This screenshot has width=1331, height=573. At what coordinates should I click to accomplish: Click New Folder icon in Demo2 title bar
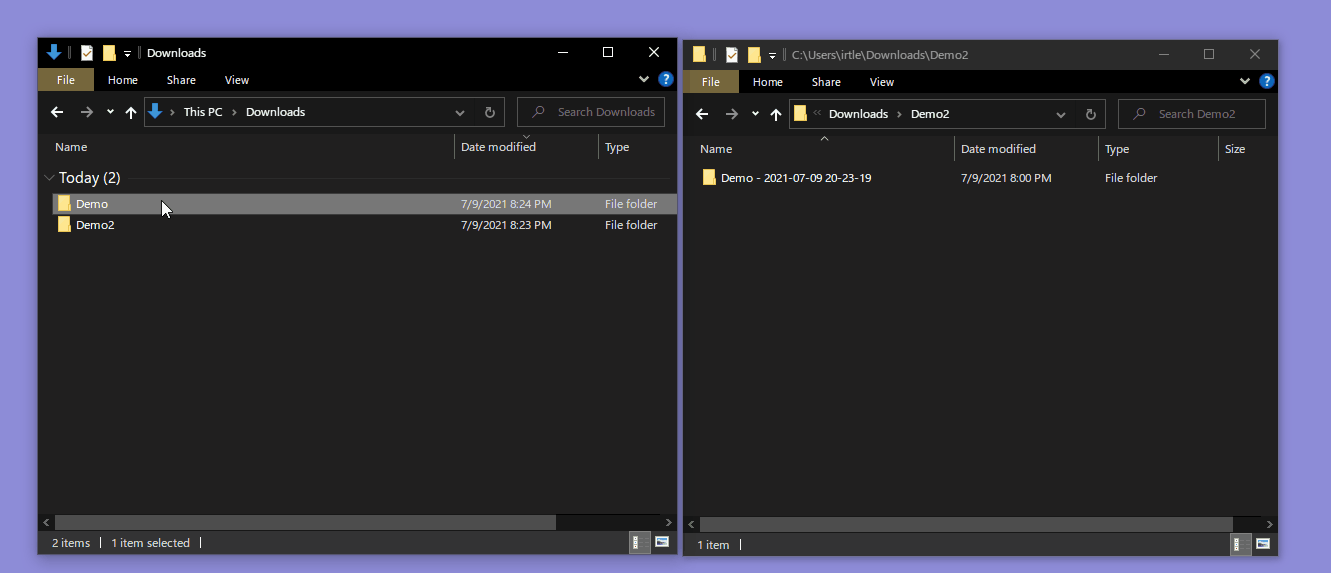(x=754, y=55)
